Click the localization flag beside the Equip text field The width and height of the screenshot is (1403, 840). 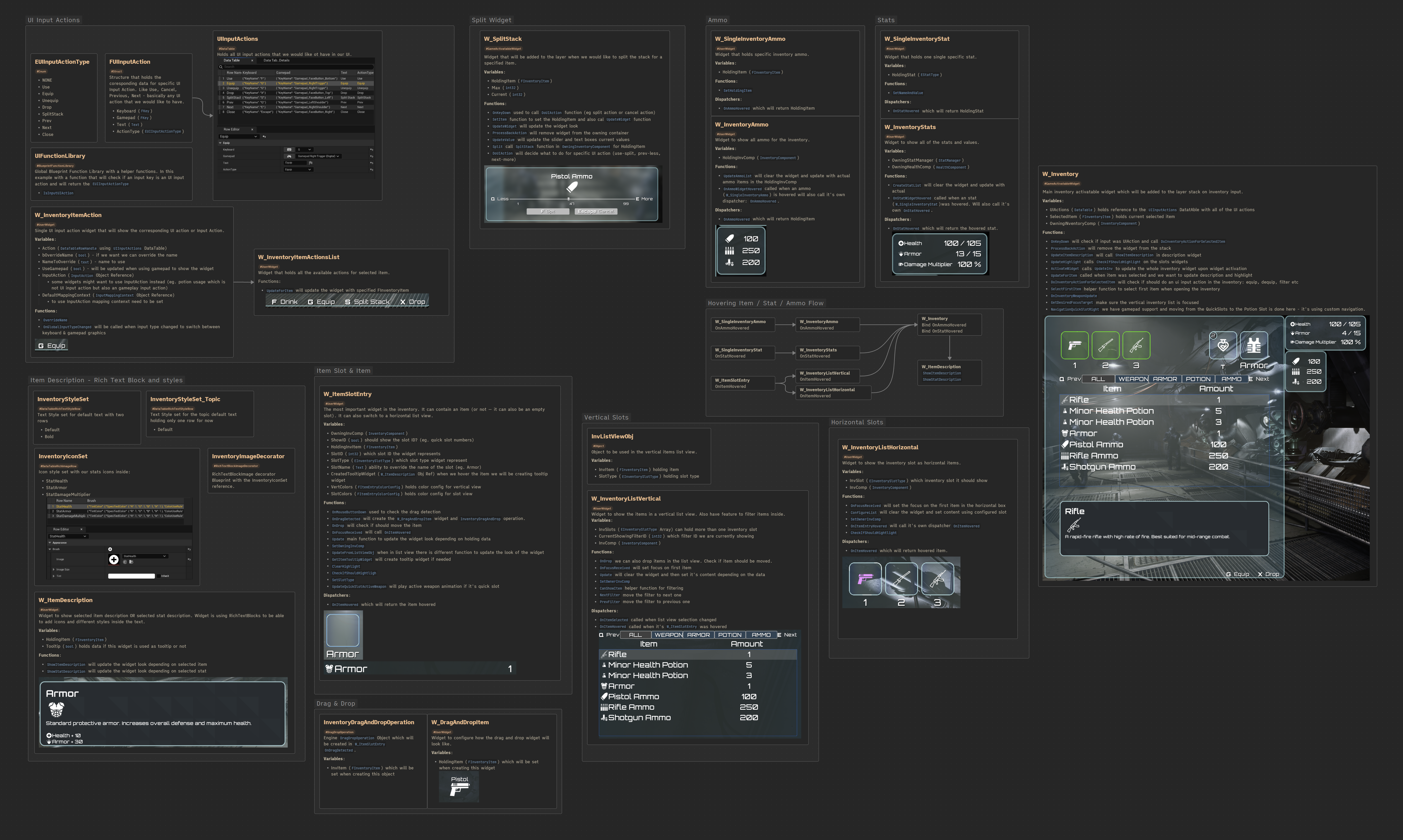(311, 163)
